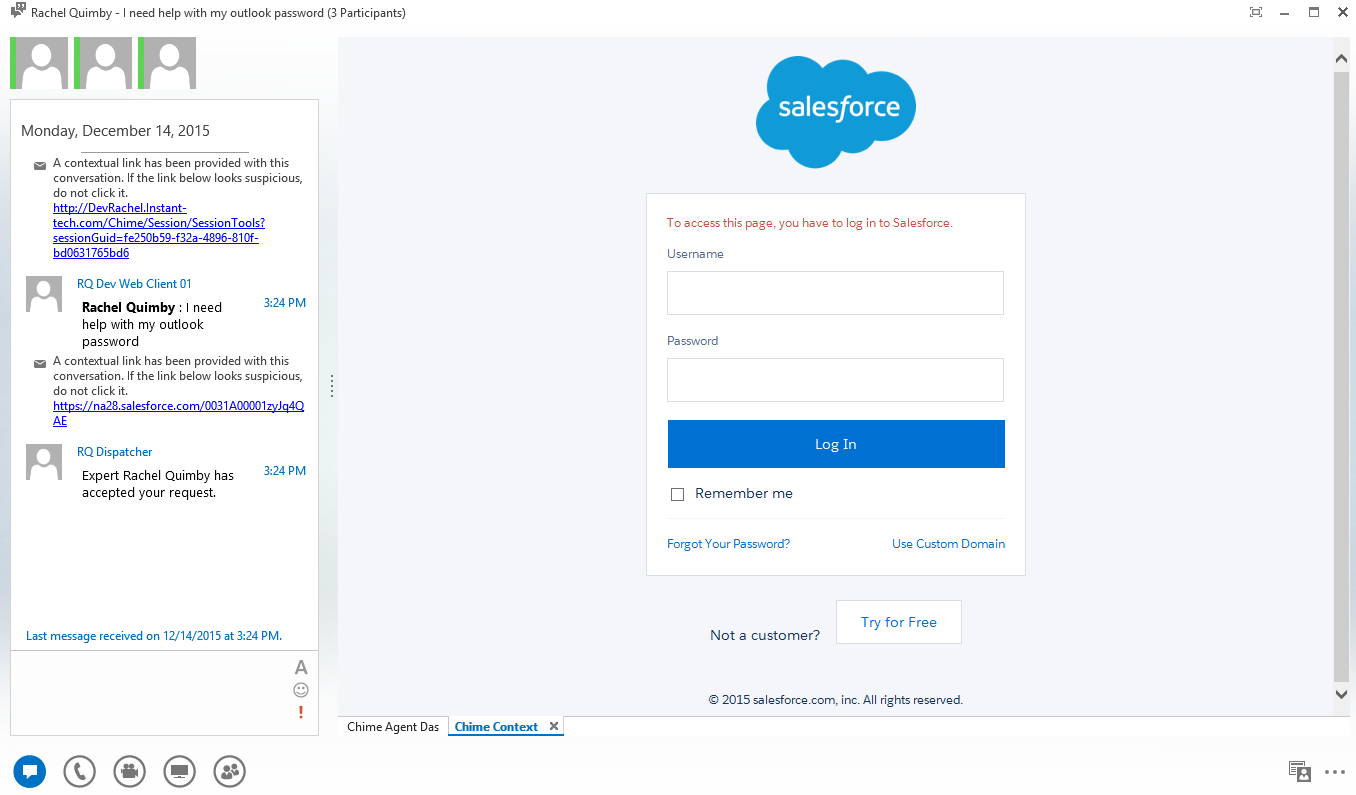Click the second participant avatar

(103, 63)
